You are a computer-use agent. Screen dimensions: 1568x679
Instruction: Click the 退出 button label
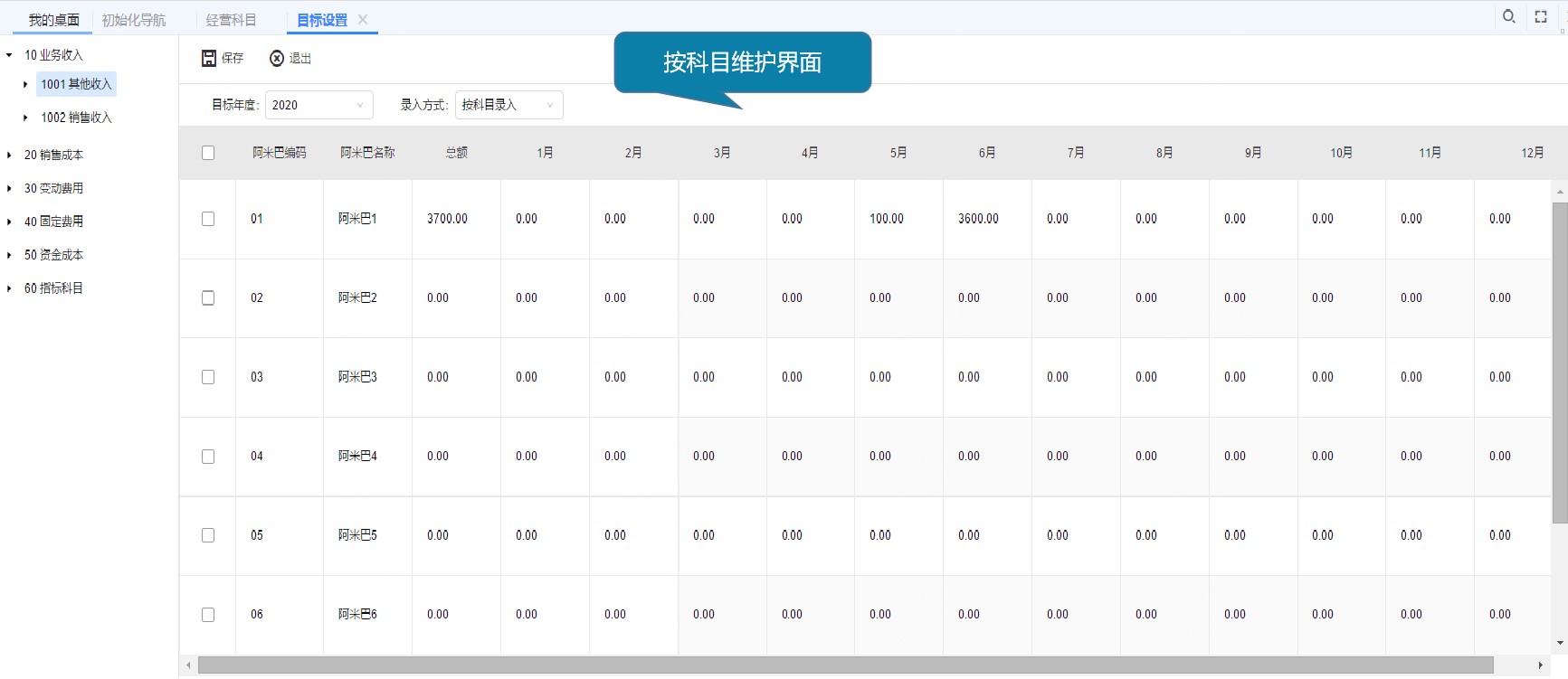click(300, 58)
